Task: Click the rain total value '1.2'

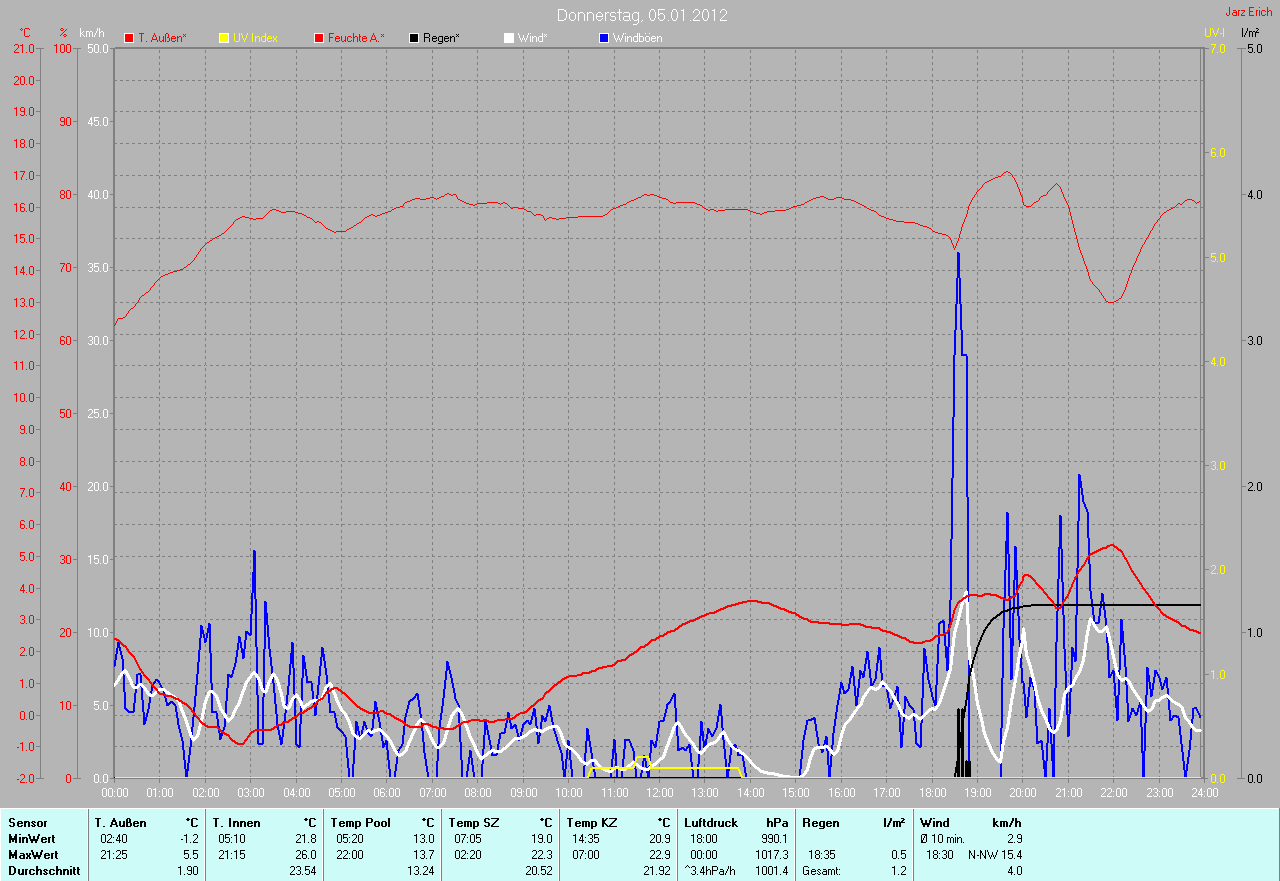Action: [x=898, y=871]
